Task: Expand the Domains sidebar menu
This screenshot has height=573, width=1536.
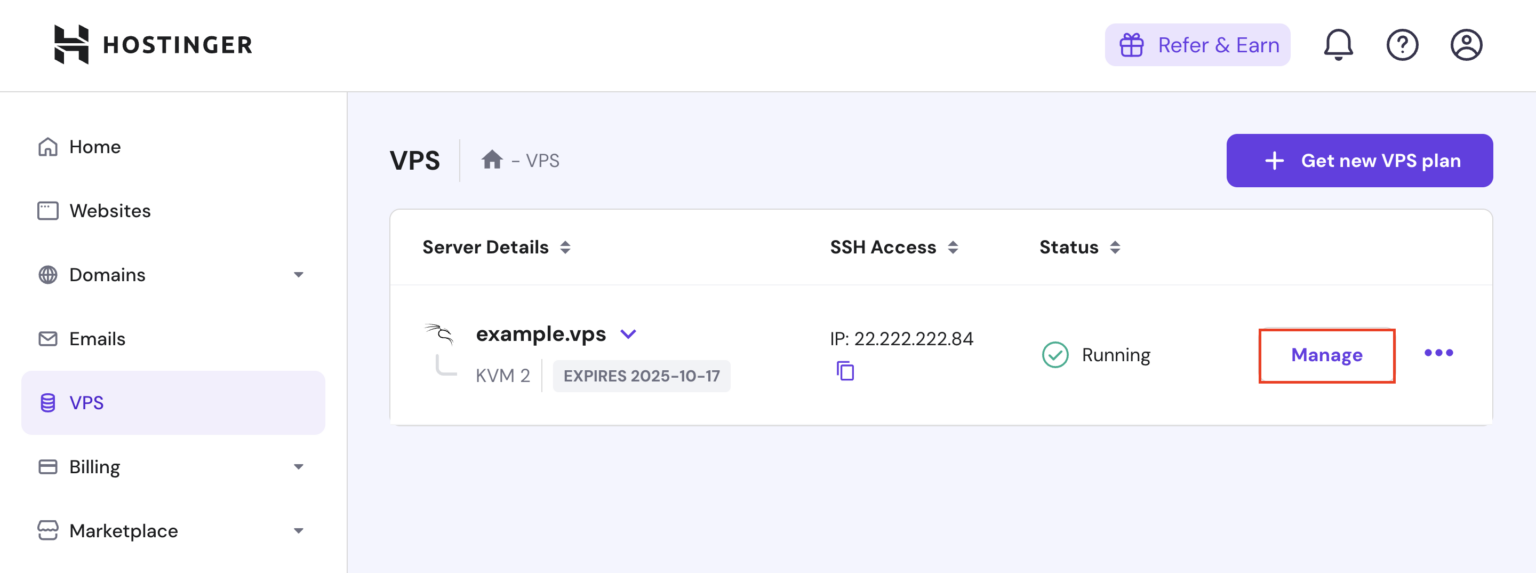Action: pyautogui.click(x=298, y=275)
